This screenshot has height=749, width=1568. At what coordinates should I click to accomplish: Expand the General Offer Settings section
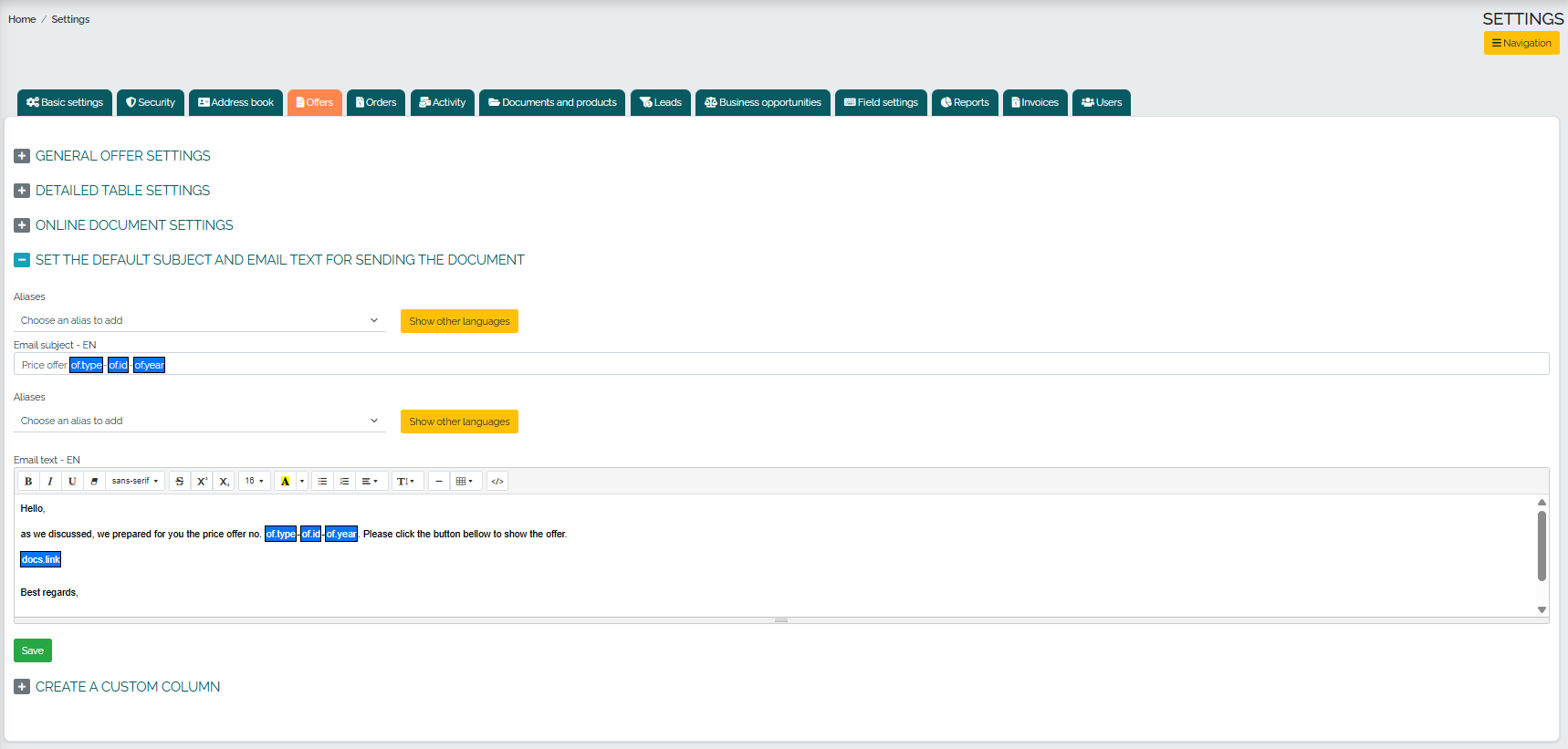coord(22,156)
